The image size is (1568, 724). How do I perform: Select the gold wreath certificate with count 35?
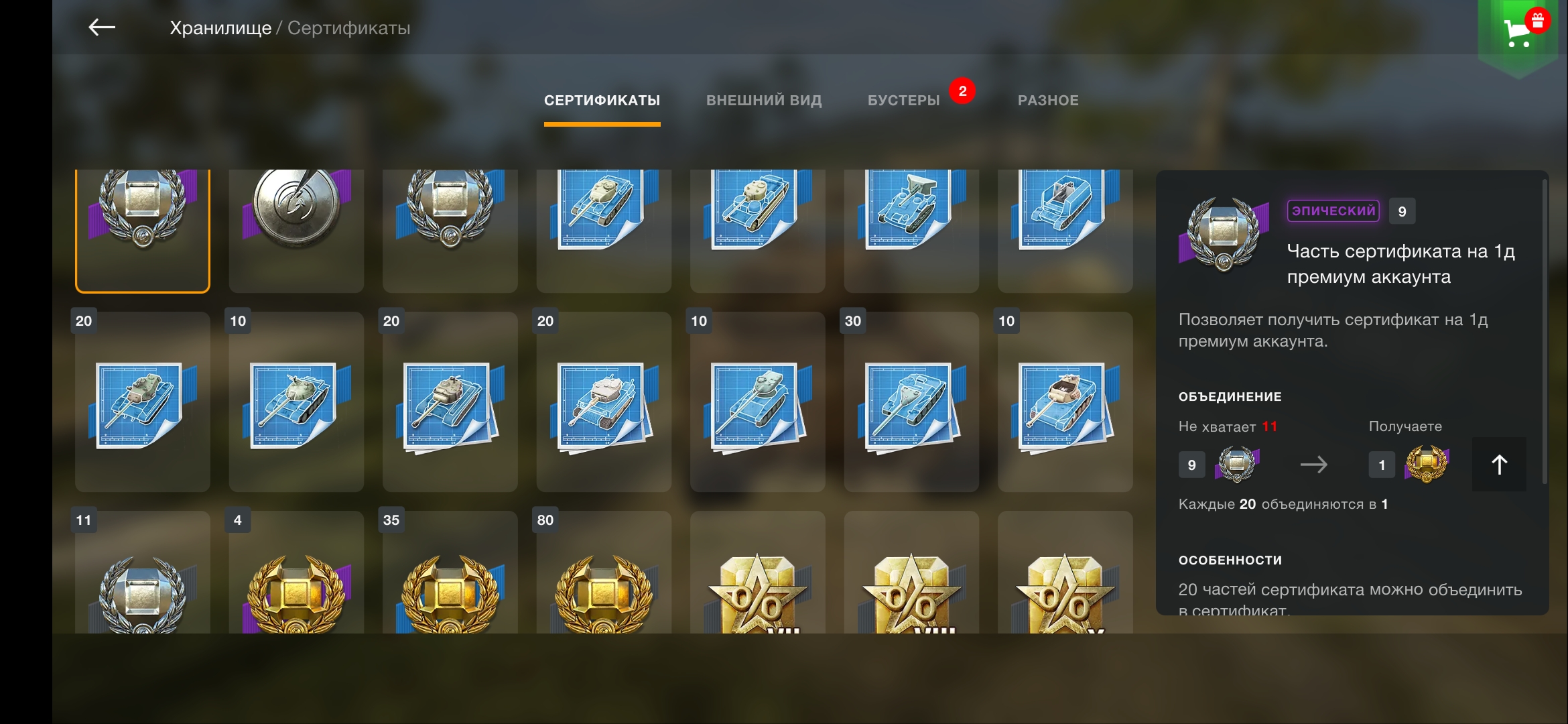point(450,572)
